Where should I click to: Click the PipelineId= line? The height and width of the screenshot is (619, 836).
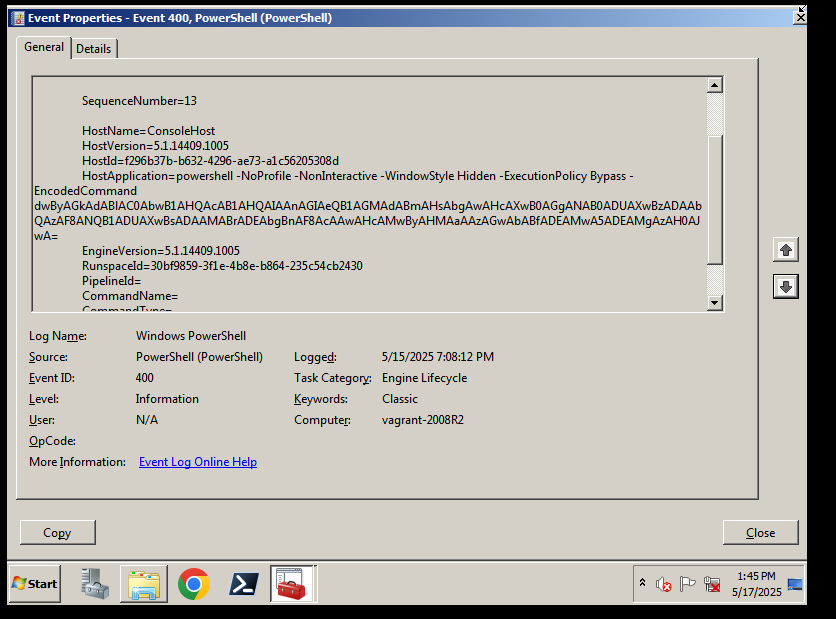tap(111, 280)
